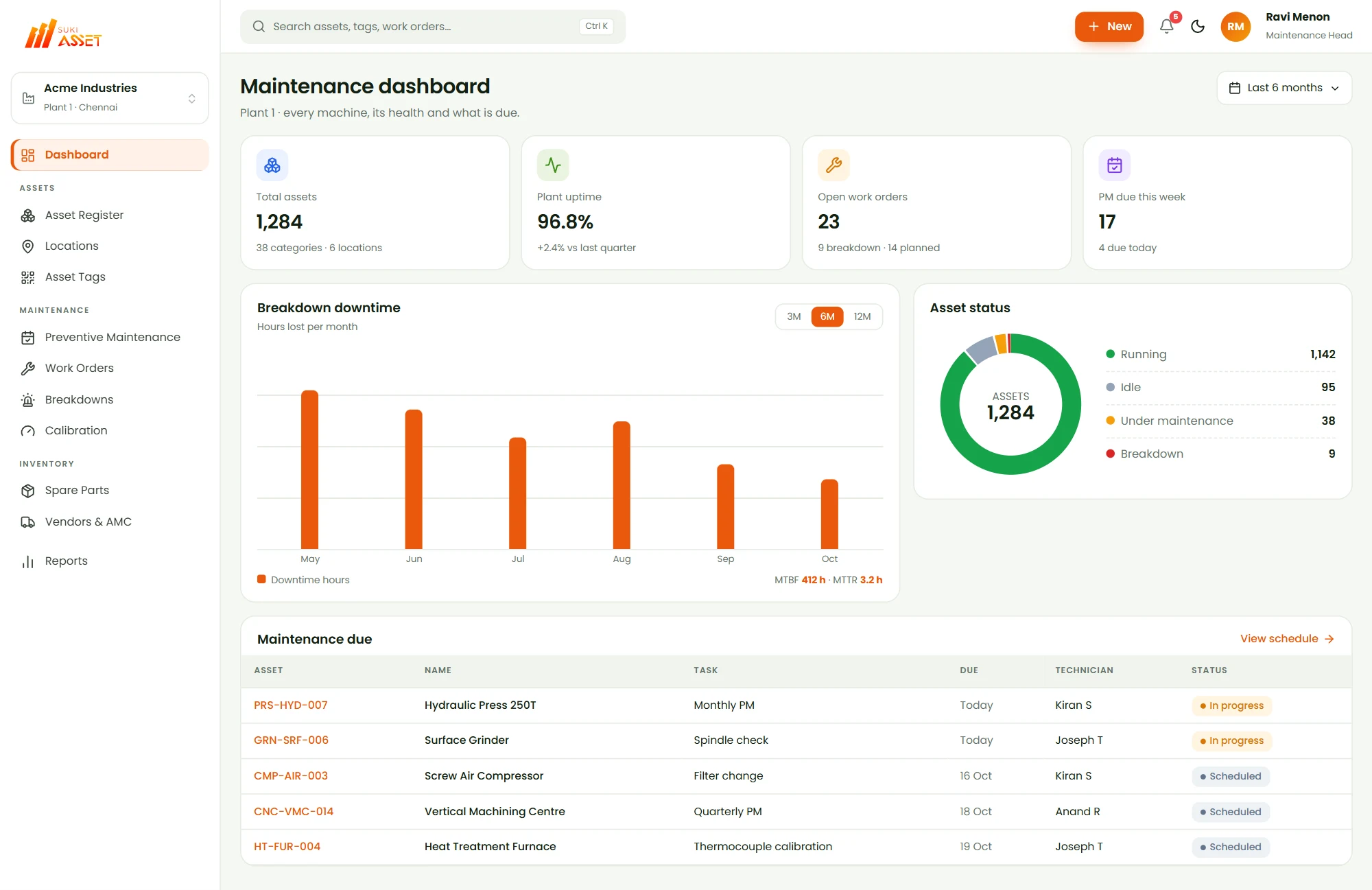
Task: Click the Locations pin icon
Action: 28,246
